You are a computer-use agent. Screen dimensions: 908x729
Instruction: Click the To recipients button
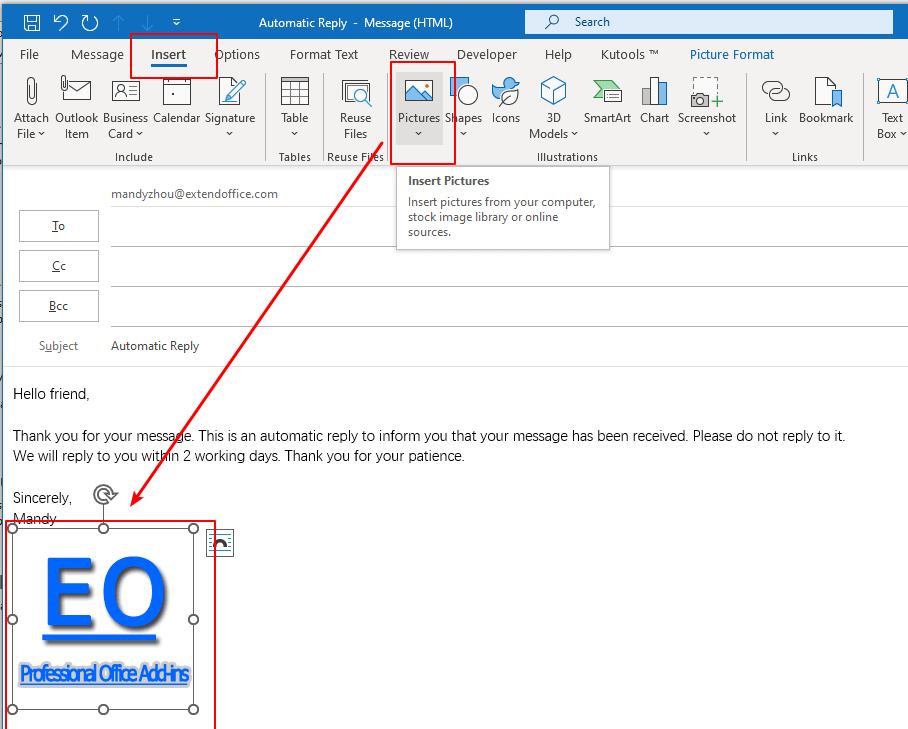click(x=59, y=226)
